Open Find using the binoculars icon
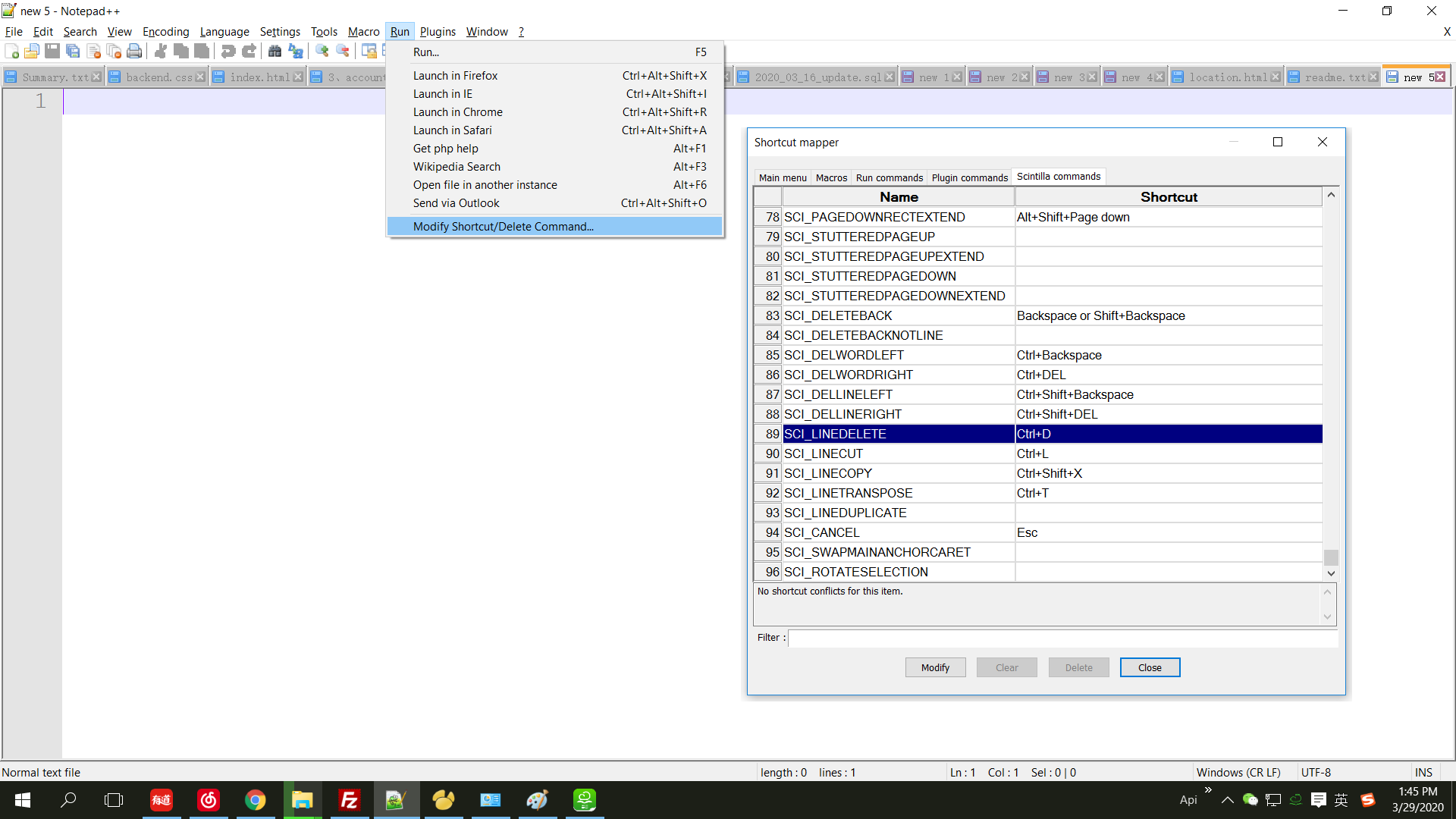This screenshot has width=1456, height=819. click(x=275, y=52)
